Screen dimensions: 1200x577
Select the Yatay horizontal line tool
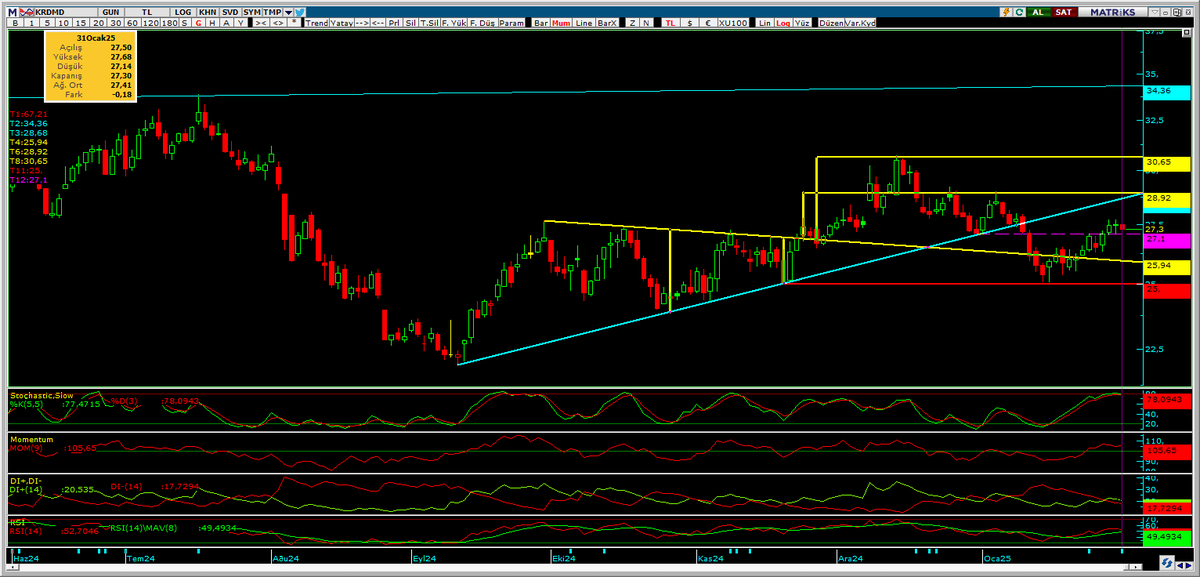(x=341, y=22)
